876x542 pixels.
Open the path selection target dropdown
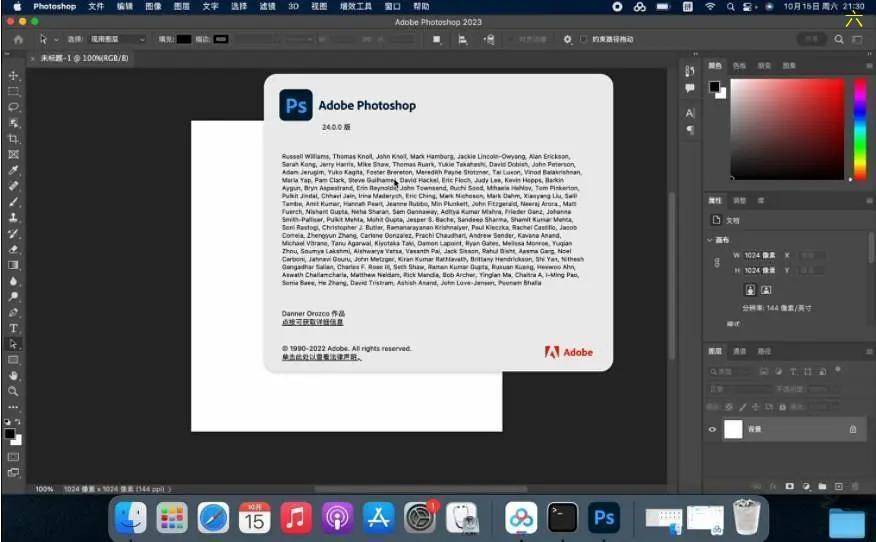(x=118, y=39)
